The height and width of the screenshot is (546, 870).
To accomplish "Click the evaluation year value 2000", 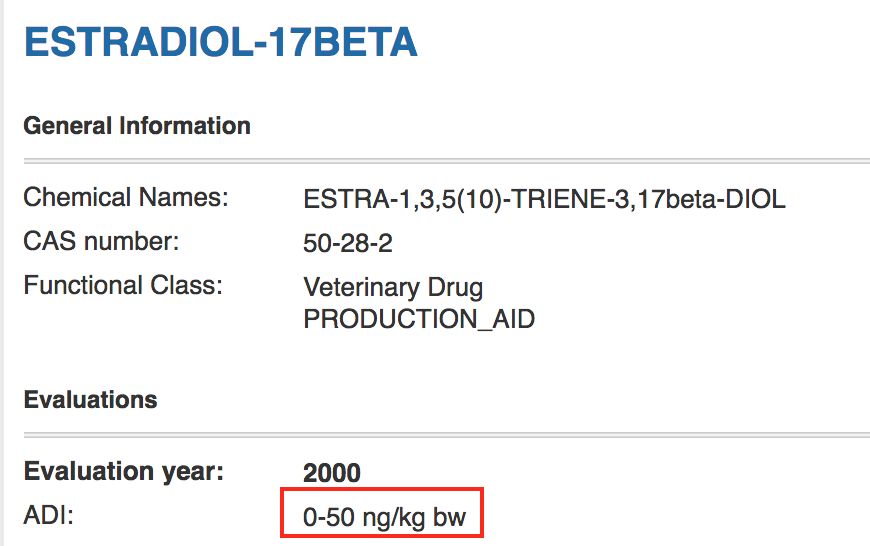I will [332, 472].
